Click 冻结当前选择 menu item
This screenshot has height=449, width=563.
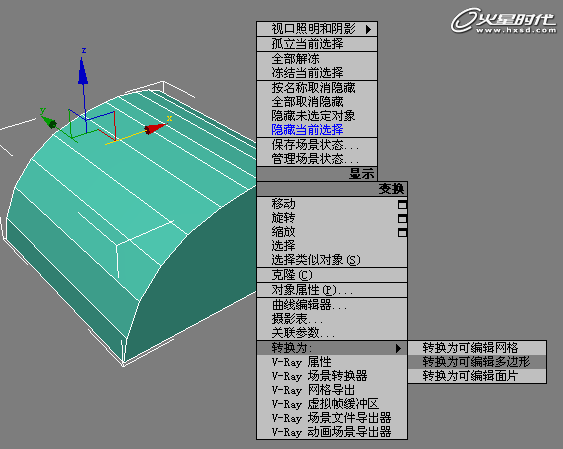click(317, 73)
